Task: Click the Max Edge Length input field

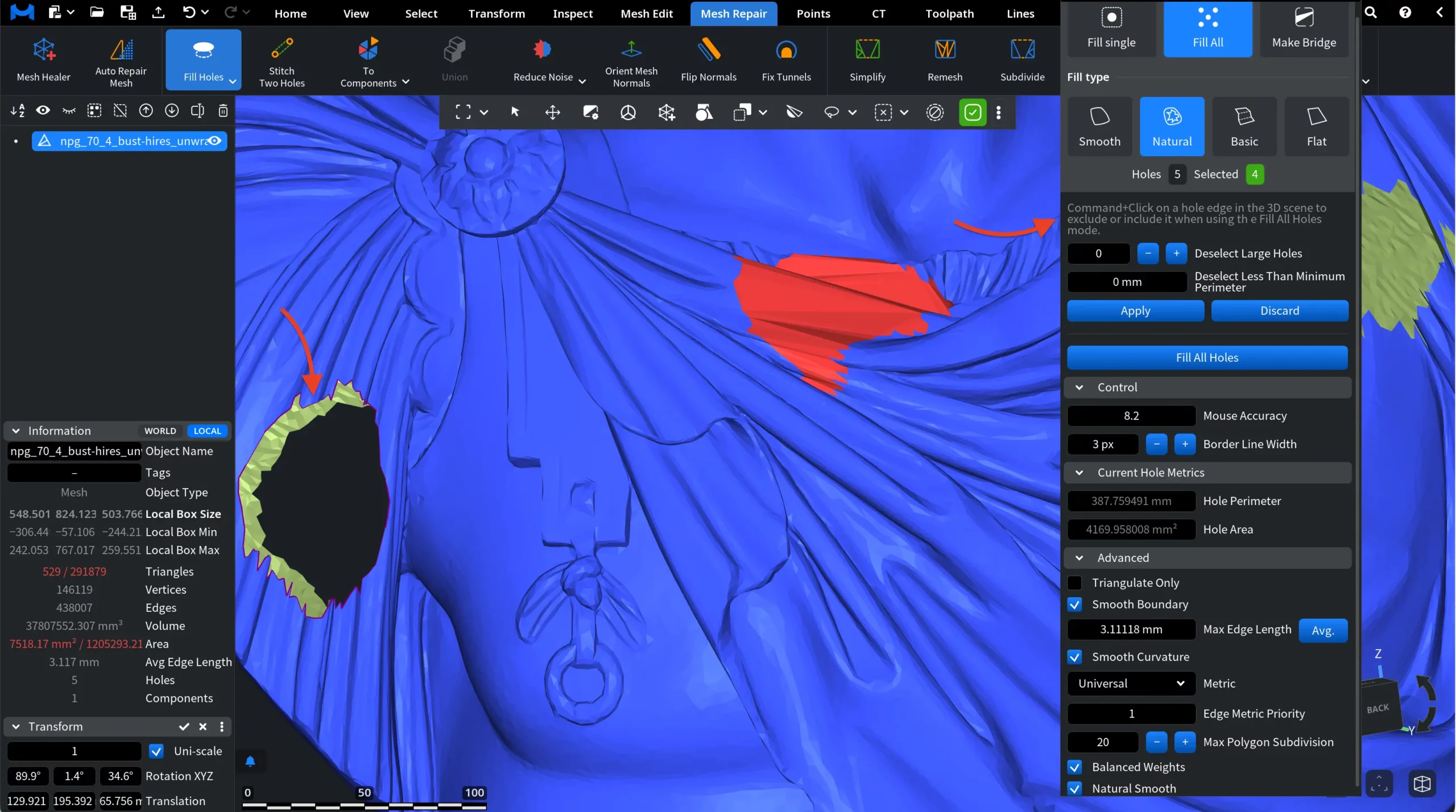Action: [1131, 629]
